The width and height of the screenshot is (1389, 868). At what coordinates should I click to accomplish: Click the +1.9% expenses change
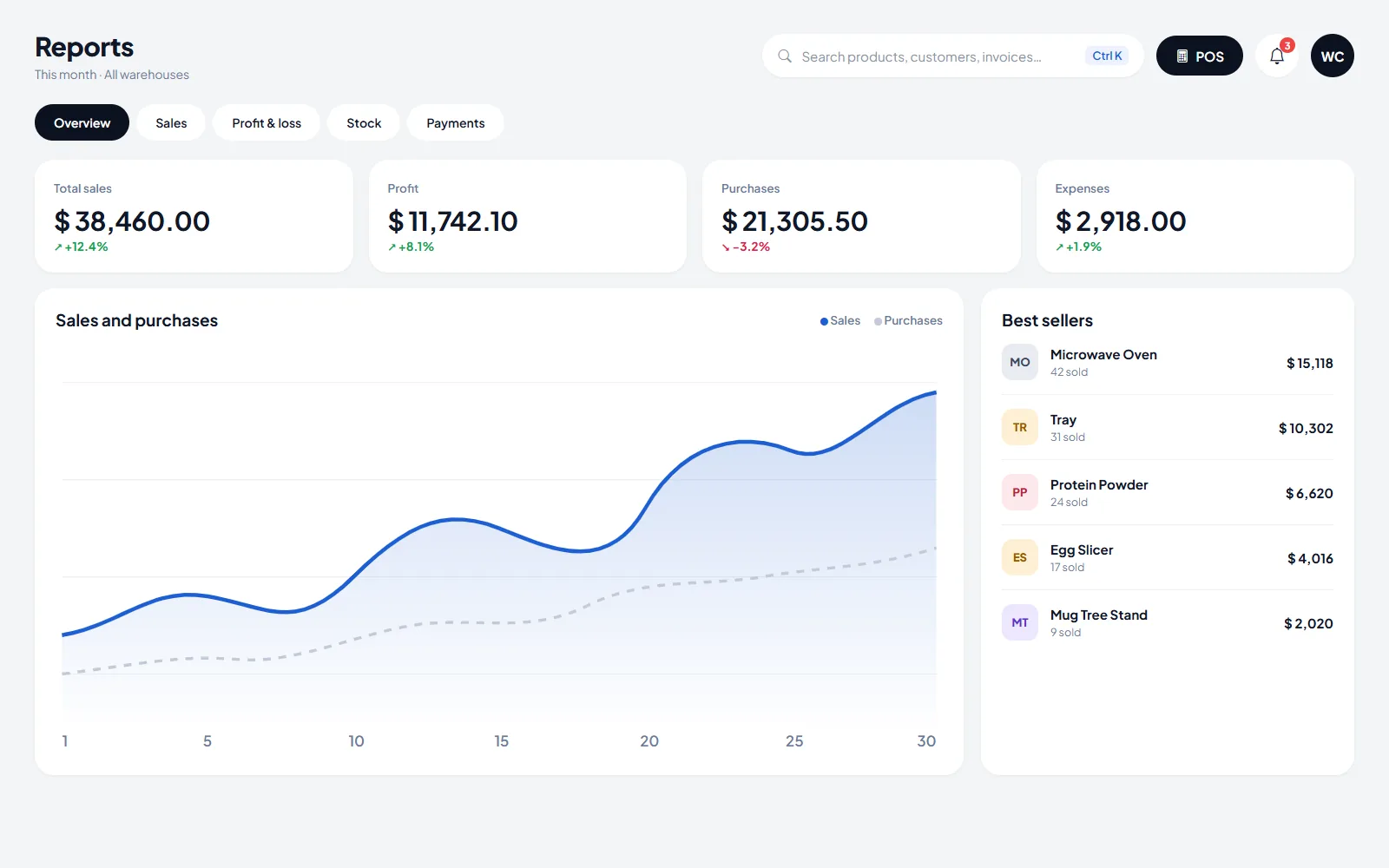coord(1079,247)
